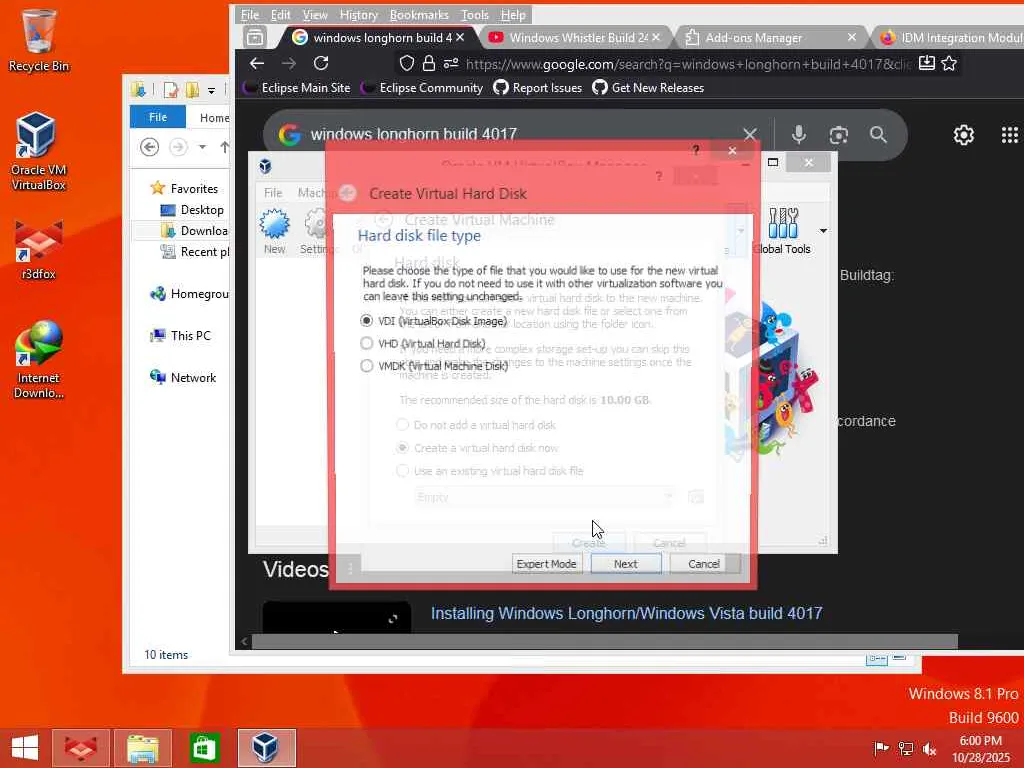The width and height of the screenshot is (1024, 768).
Task: Cancel the Create Virtual Hard Disk wizard
Action: click(x=704, y=564)
